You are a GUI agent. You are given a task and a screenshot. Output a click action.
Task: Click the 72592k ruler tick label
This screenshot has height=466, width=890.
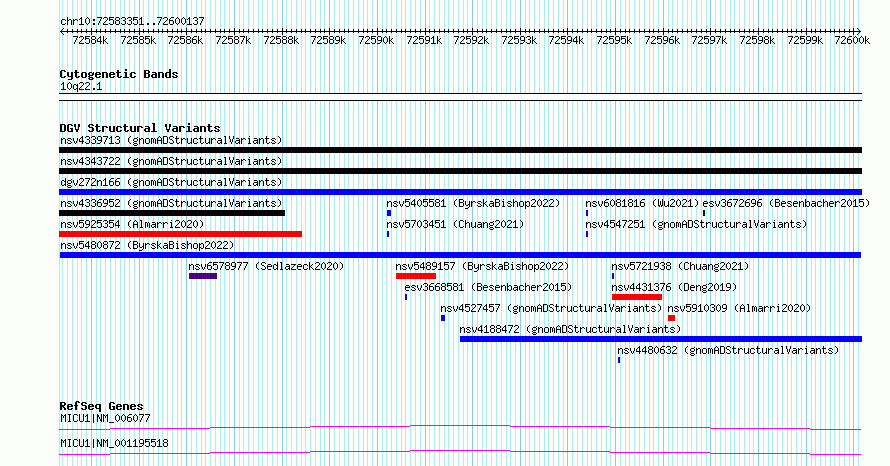[471, 40]
